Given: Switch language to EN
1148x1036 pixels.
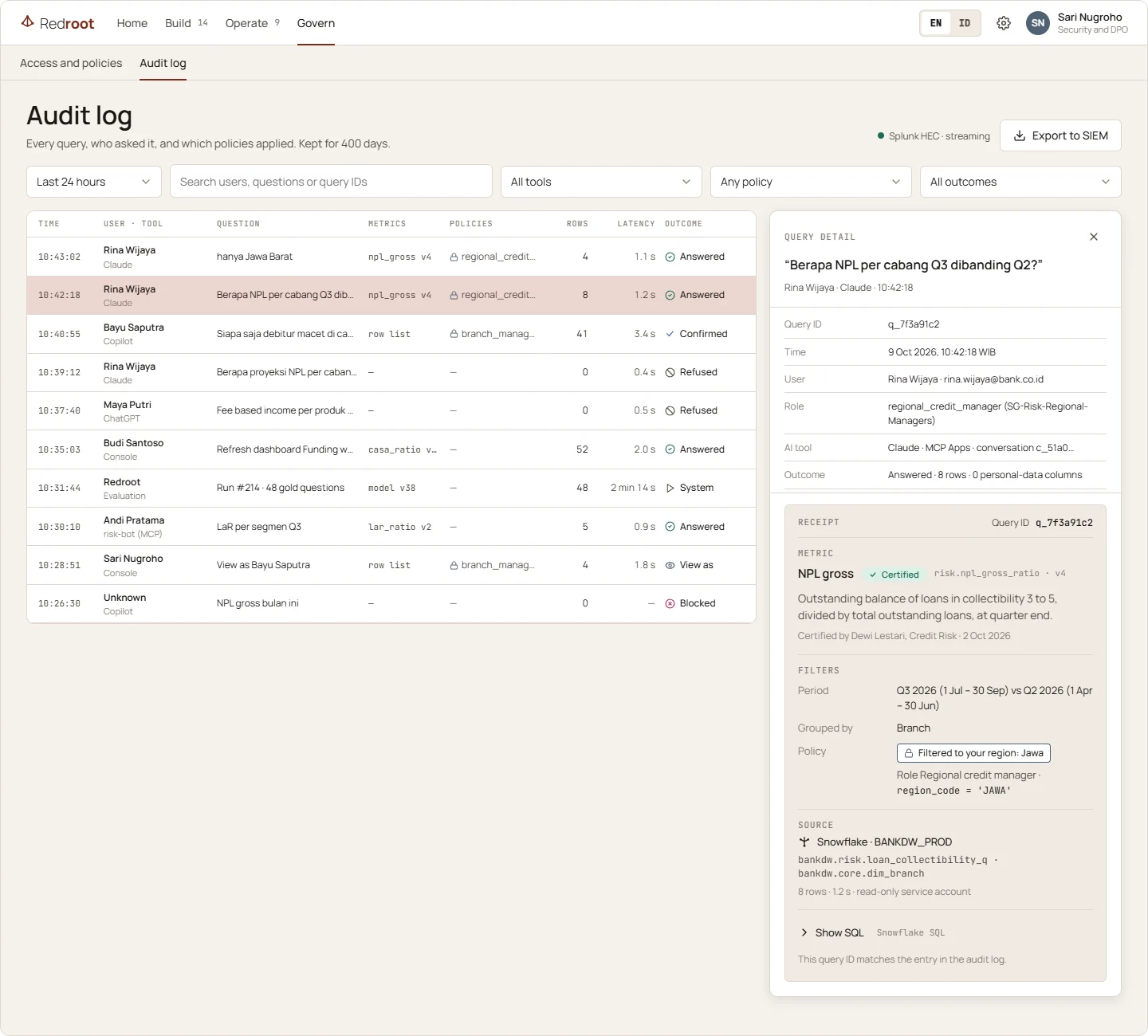Looking at the screenshot, I should click(936, 23).
